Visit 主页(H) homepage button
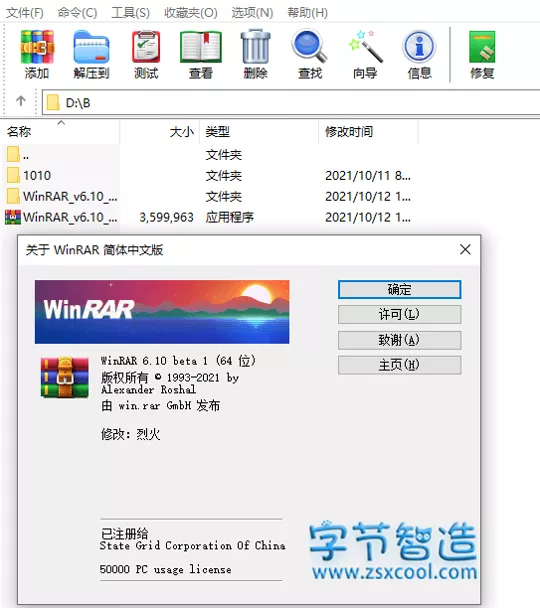The image size is (540, 608). 399,365
